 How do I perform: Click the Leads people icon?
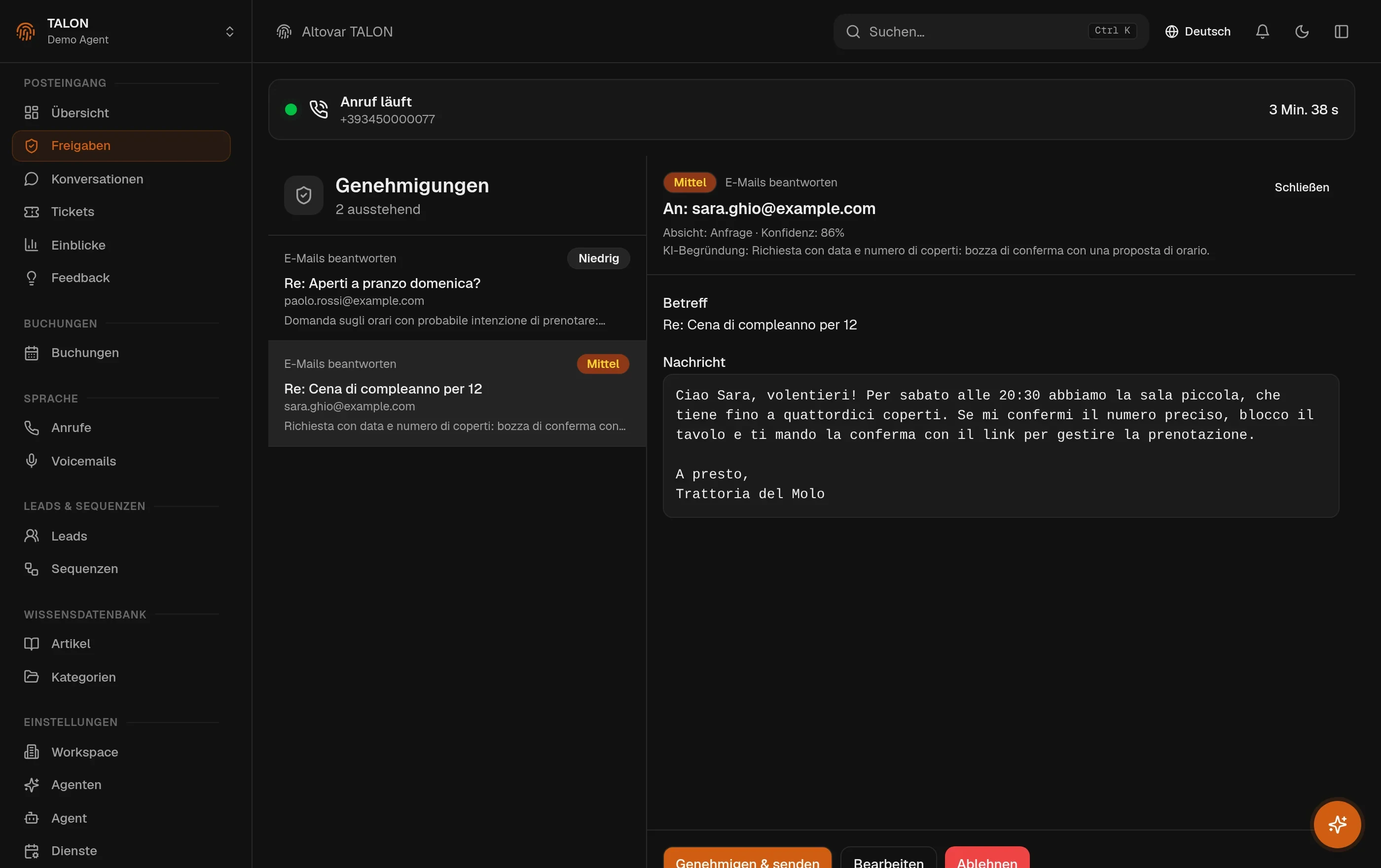(x=32, y=536)
